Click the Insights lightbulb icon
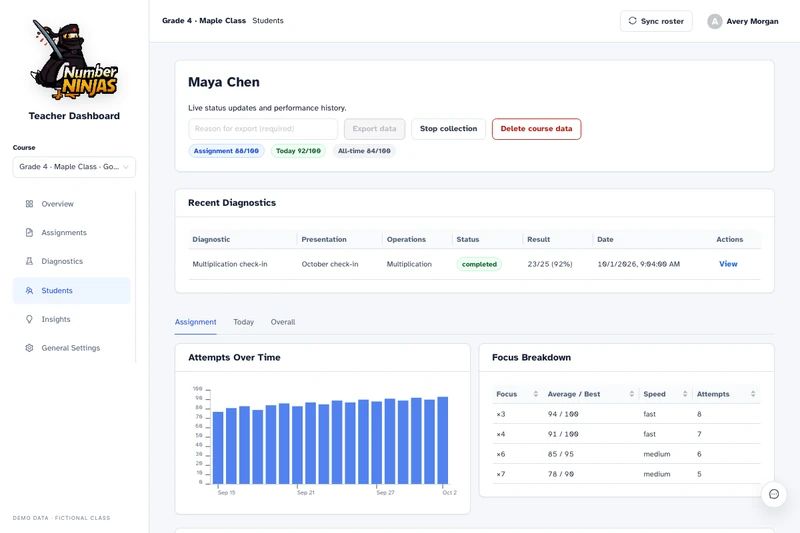Screen dimensions: 800x533 (x=29, y=319)
